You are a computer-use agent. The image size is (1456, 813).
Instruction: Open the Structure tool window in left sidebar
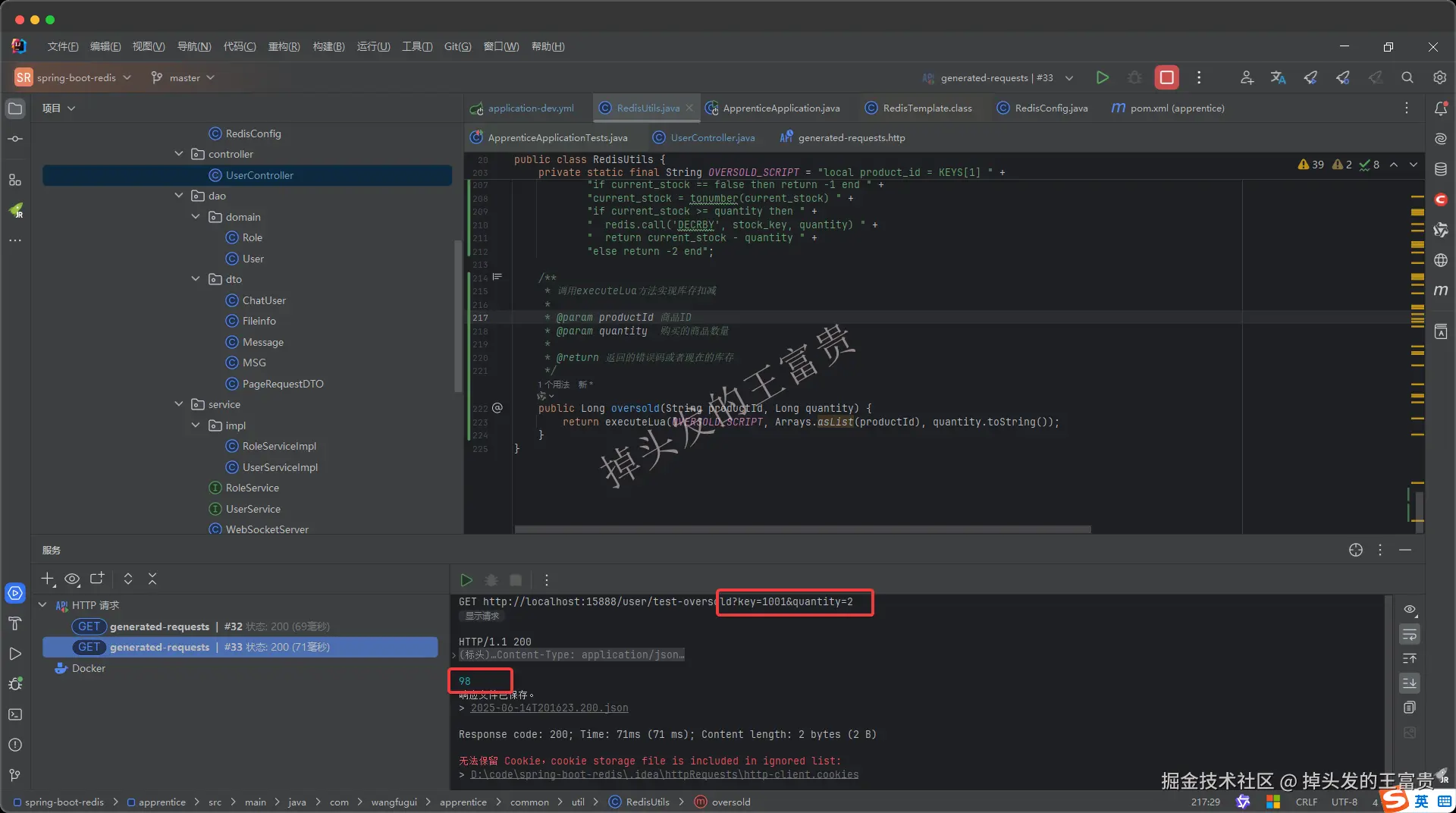coord(15,180)
